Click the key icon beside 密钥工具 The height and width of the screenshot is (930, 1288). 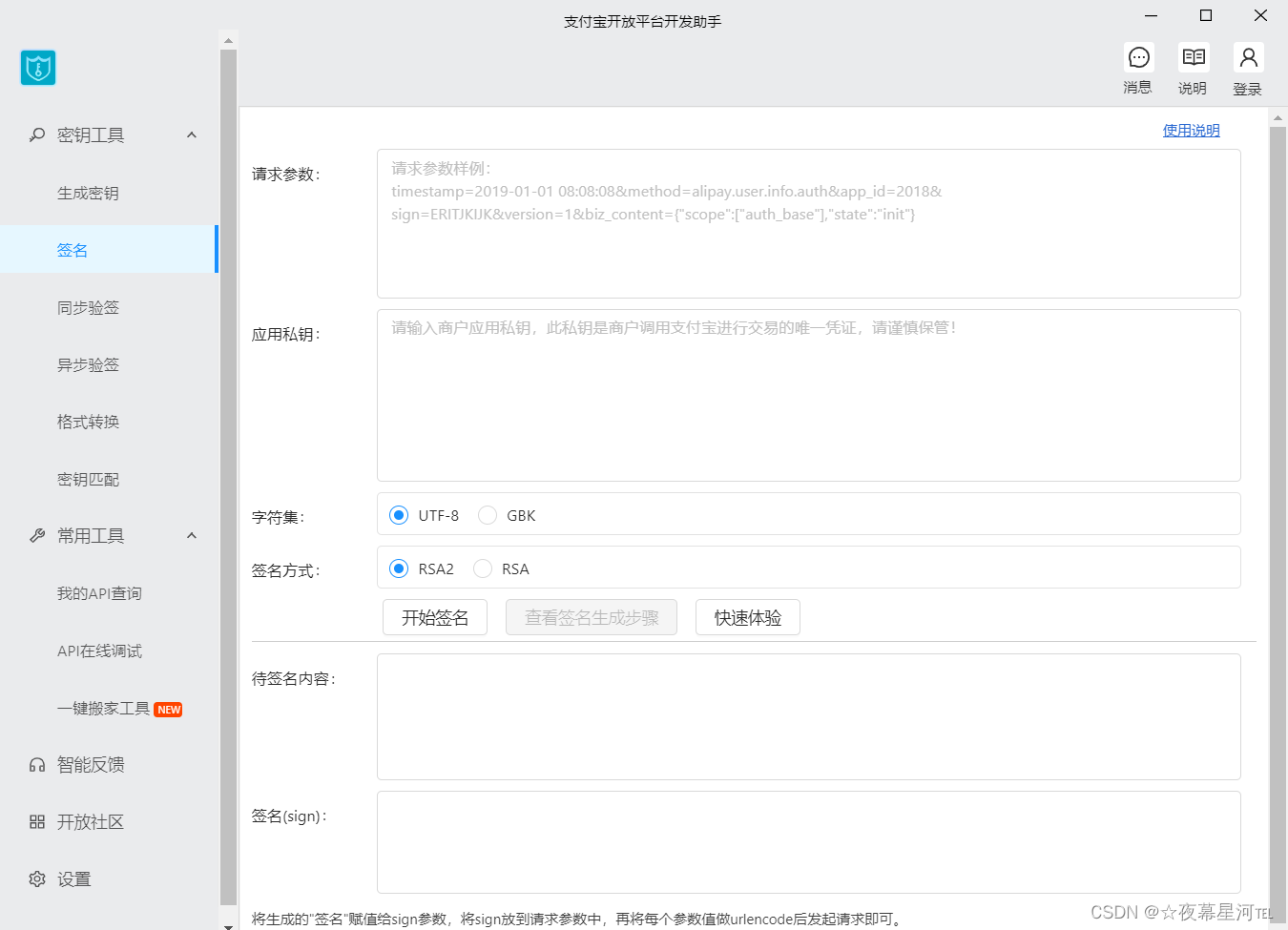(37, 135)
